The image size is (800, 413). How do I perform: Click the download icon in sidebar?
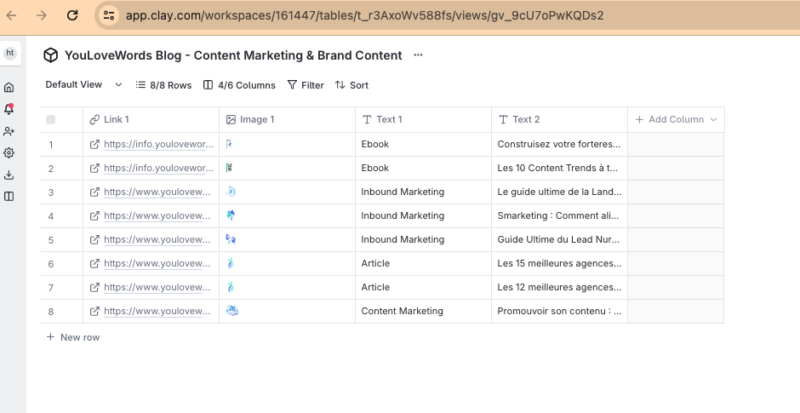pyautogui.click(x=9, y=175)
